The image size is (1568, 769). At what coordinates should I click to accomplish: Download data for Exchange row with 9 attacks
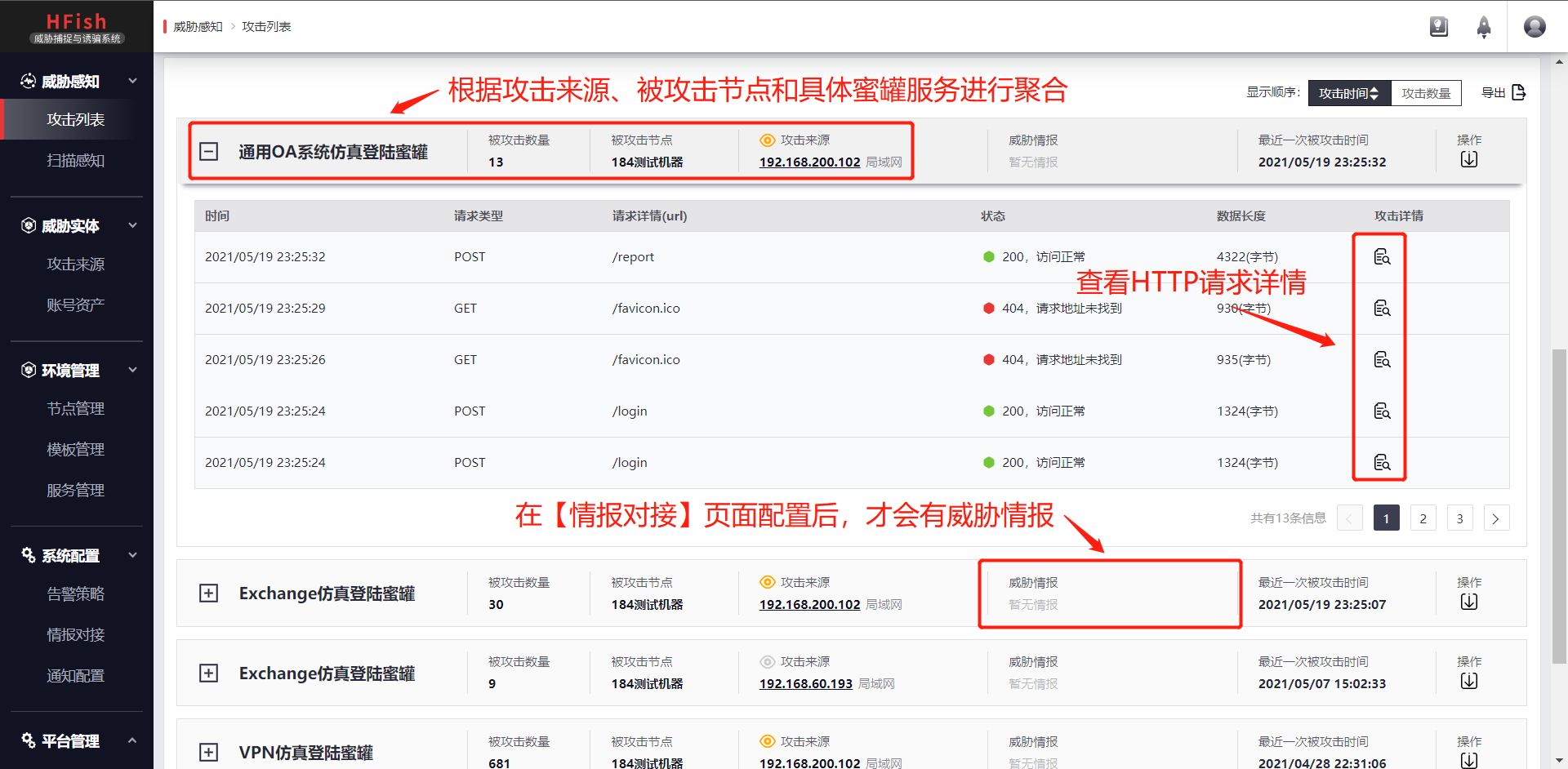tap(1468, 681)
